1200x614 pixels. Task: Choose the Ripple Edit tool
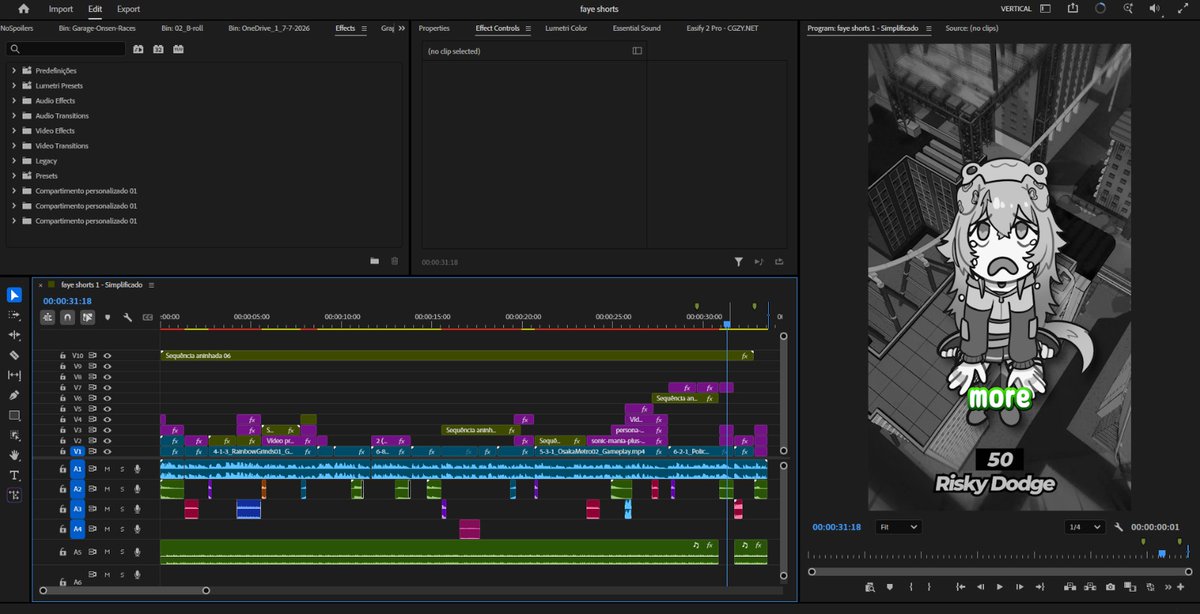pos(14,335)
